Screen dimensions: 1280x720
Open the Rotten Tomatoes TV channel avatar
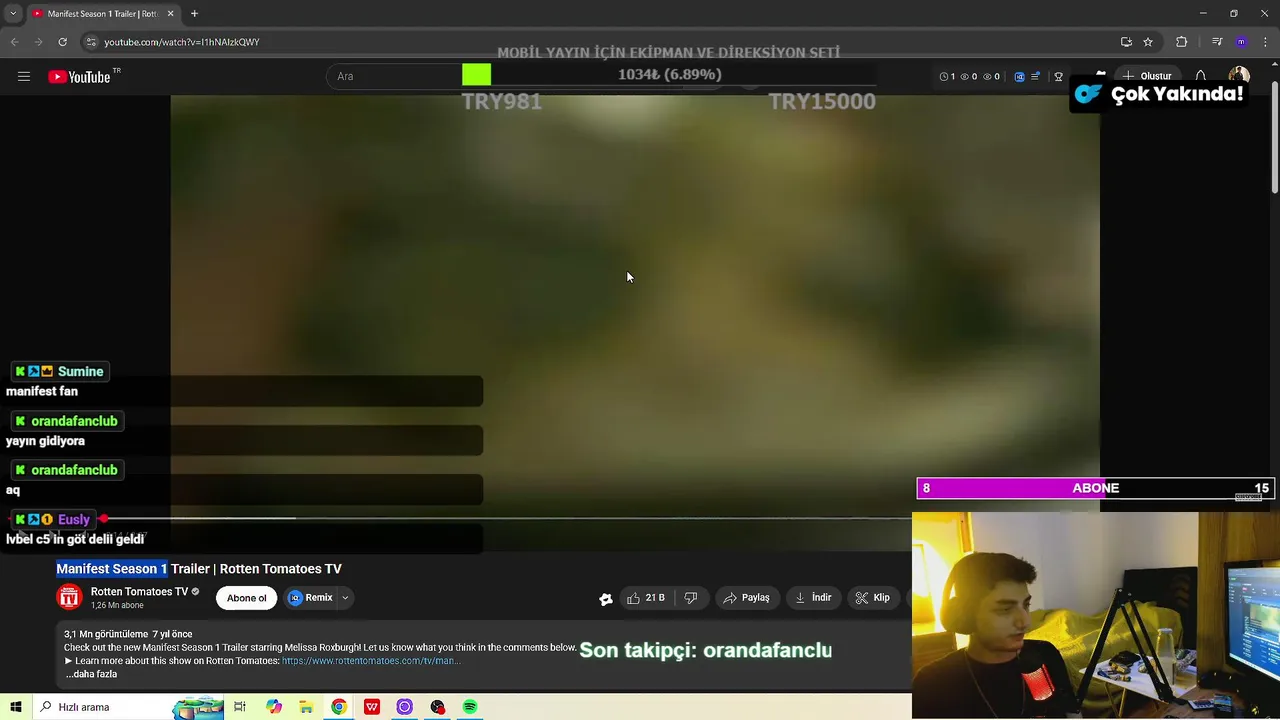(x=69, y=598)
